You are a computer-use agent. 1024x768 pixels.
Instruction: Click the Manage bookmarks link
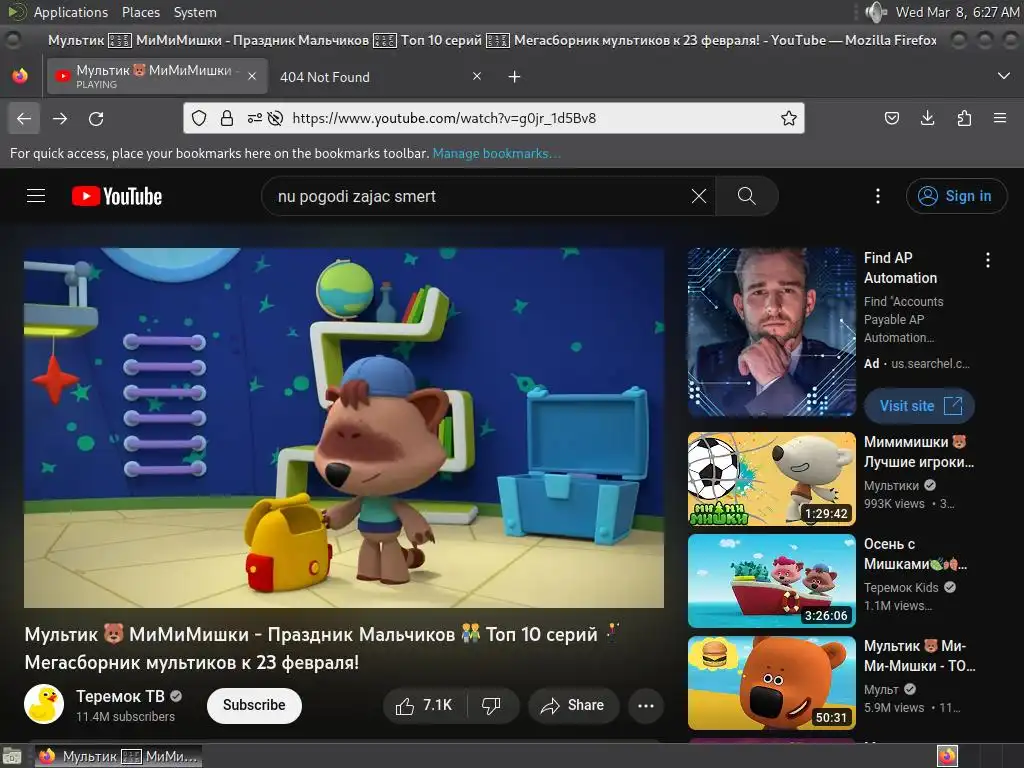[x=496, y=153]
